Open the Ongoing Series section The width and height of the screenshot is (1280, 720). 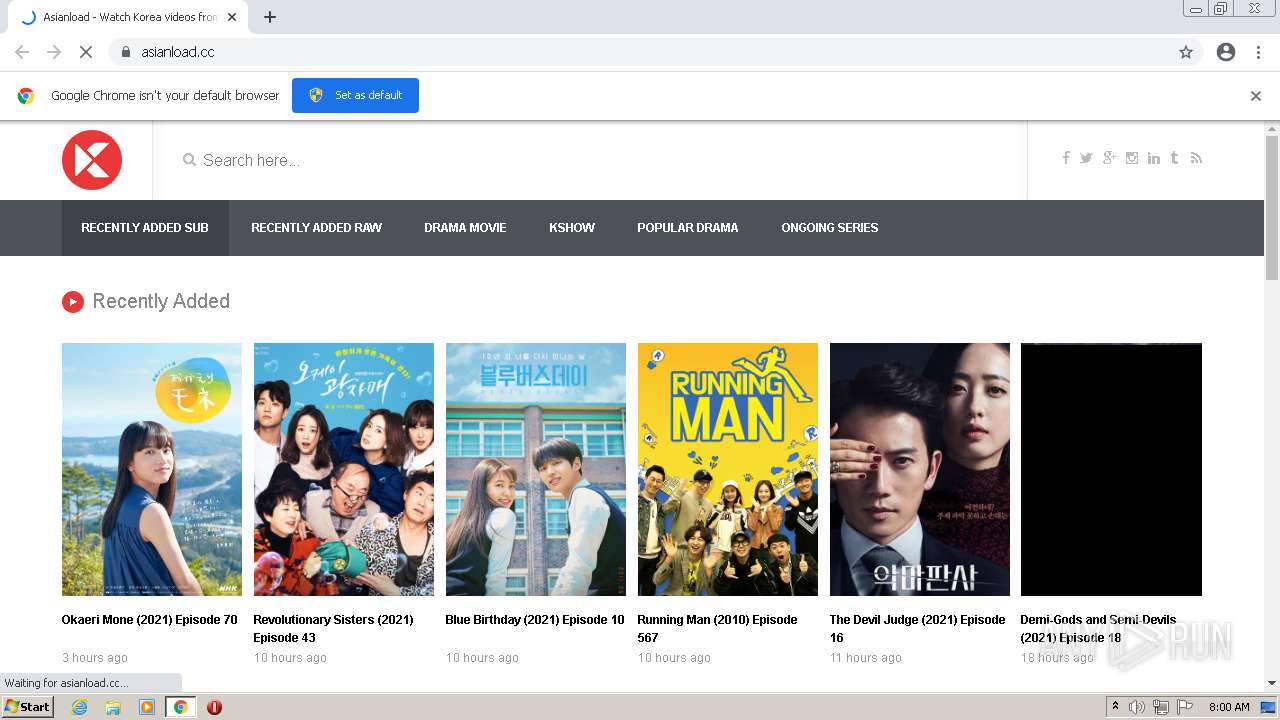[830, 228]
